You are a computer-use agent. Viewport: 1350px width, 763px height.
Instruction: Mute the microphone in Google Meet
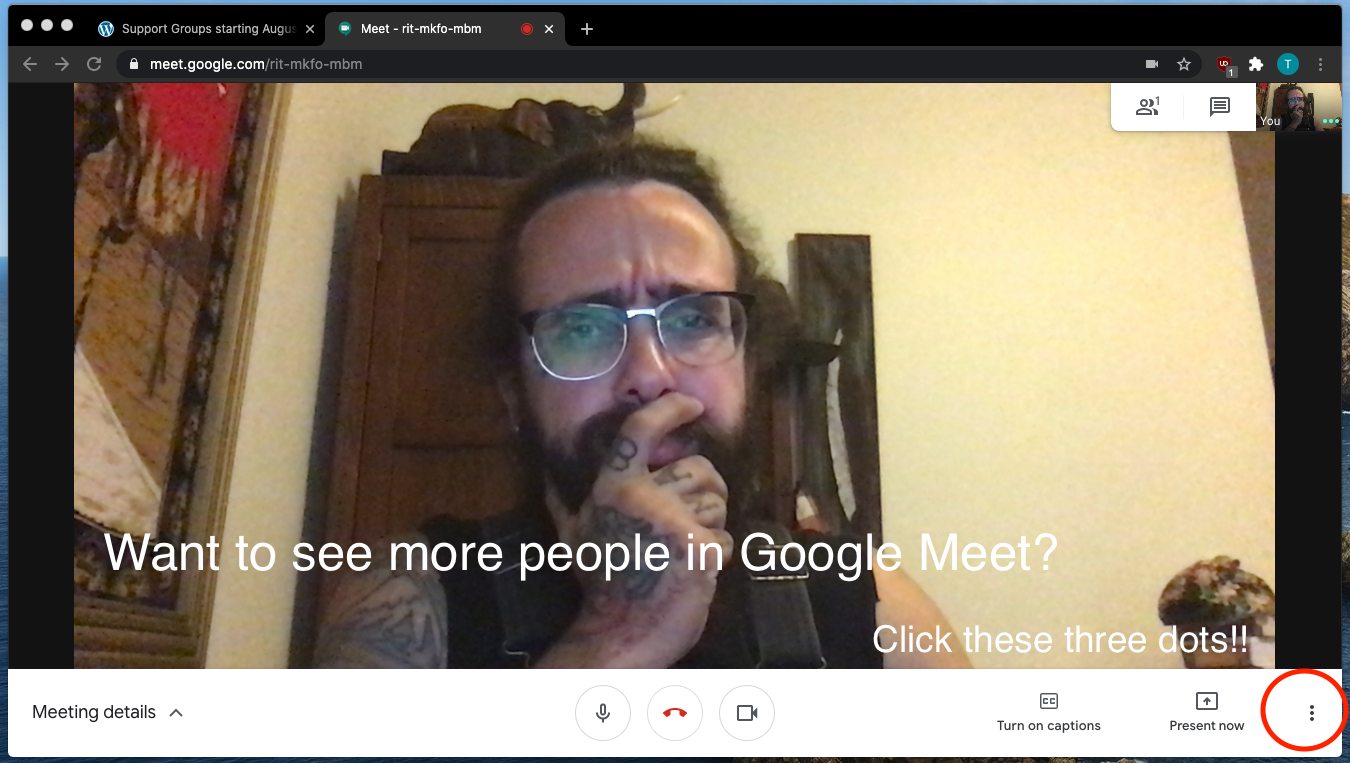tap(603, 713)
